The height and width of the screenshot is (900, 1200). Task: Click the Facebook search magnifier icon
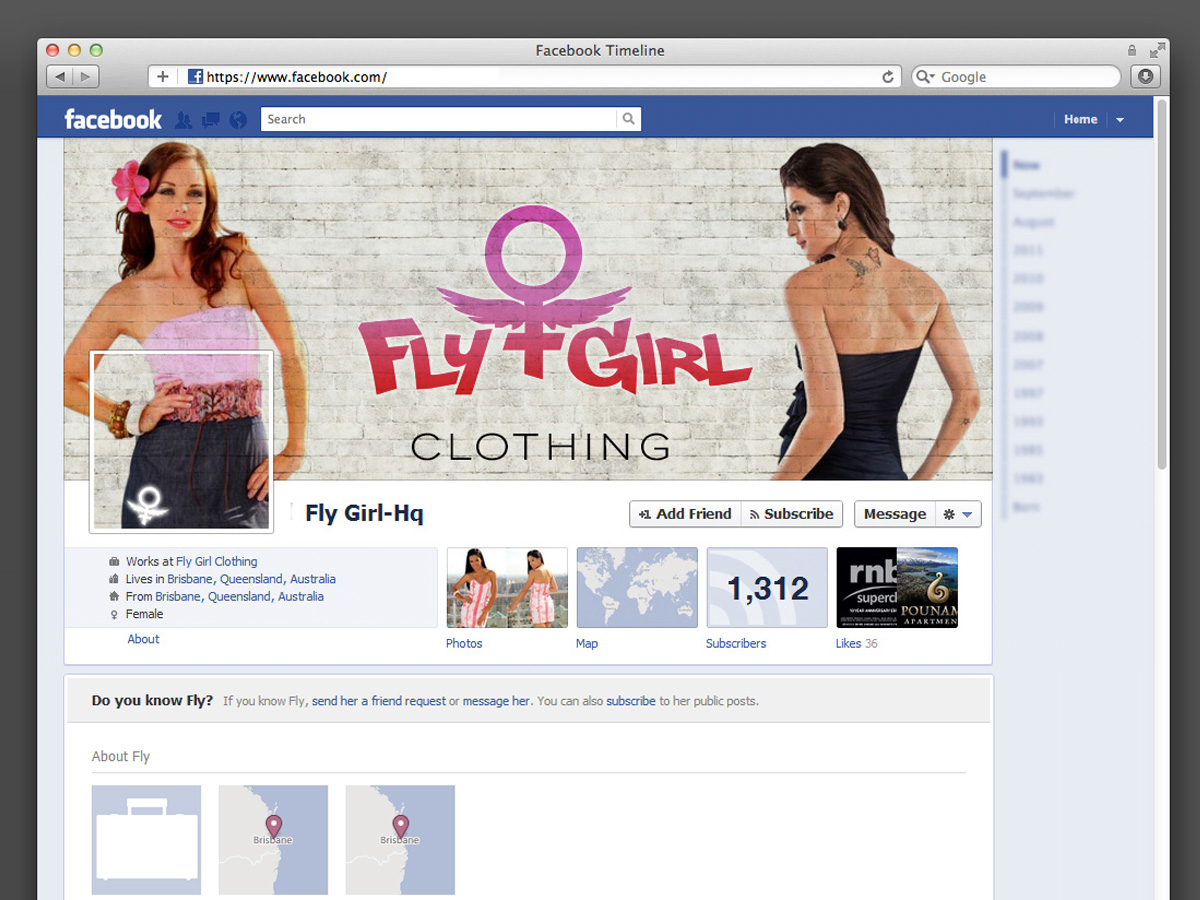[x=628, y=119]
